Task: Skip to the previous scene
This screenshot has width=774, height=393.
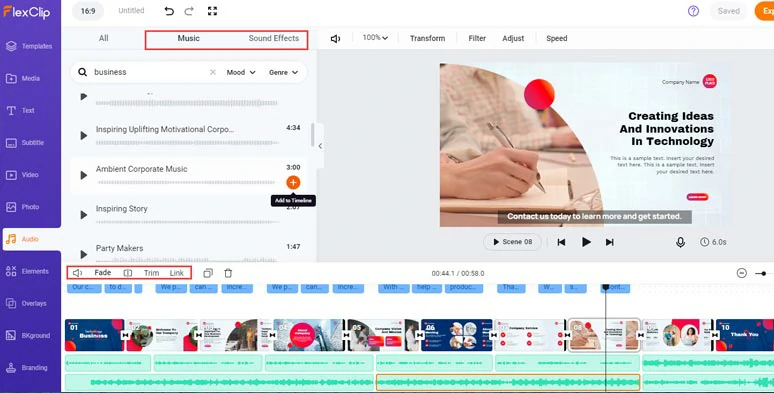Action: point(561,242)
